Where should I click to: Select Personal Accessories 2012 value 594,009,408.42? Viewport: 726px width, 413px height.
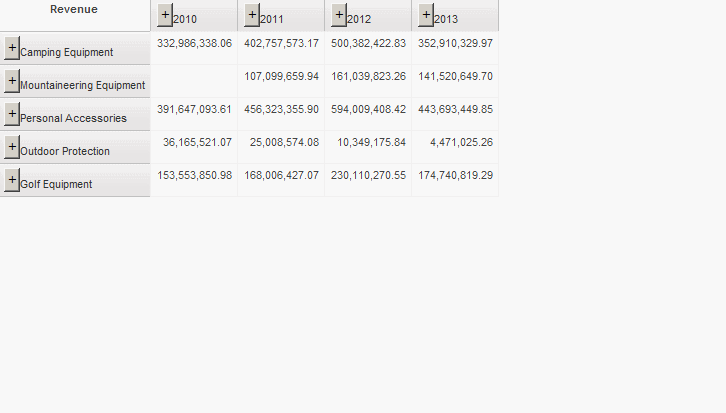368,110
